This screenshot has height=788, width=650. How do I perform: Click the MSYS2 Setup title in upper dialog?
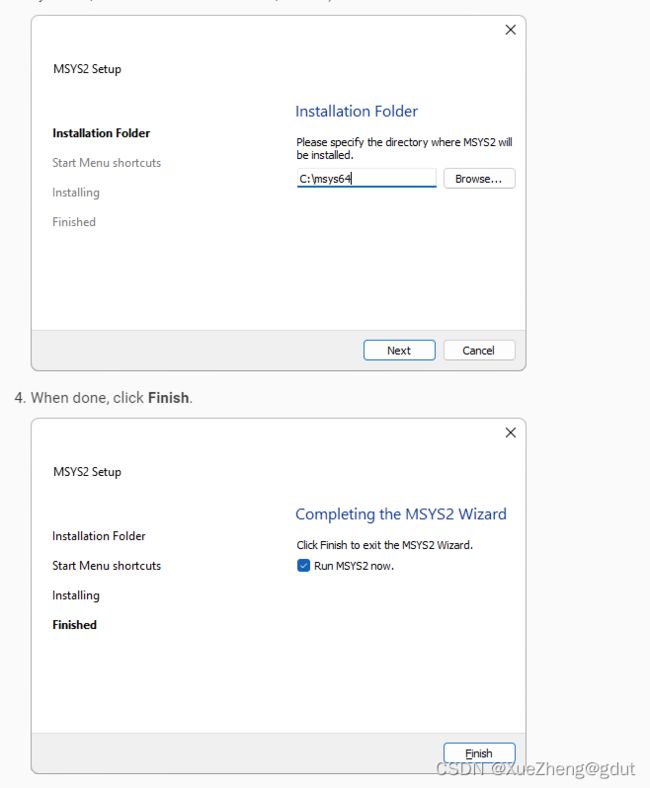click(x=87, y=69)
